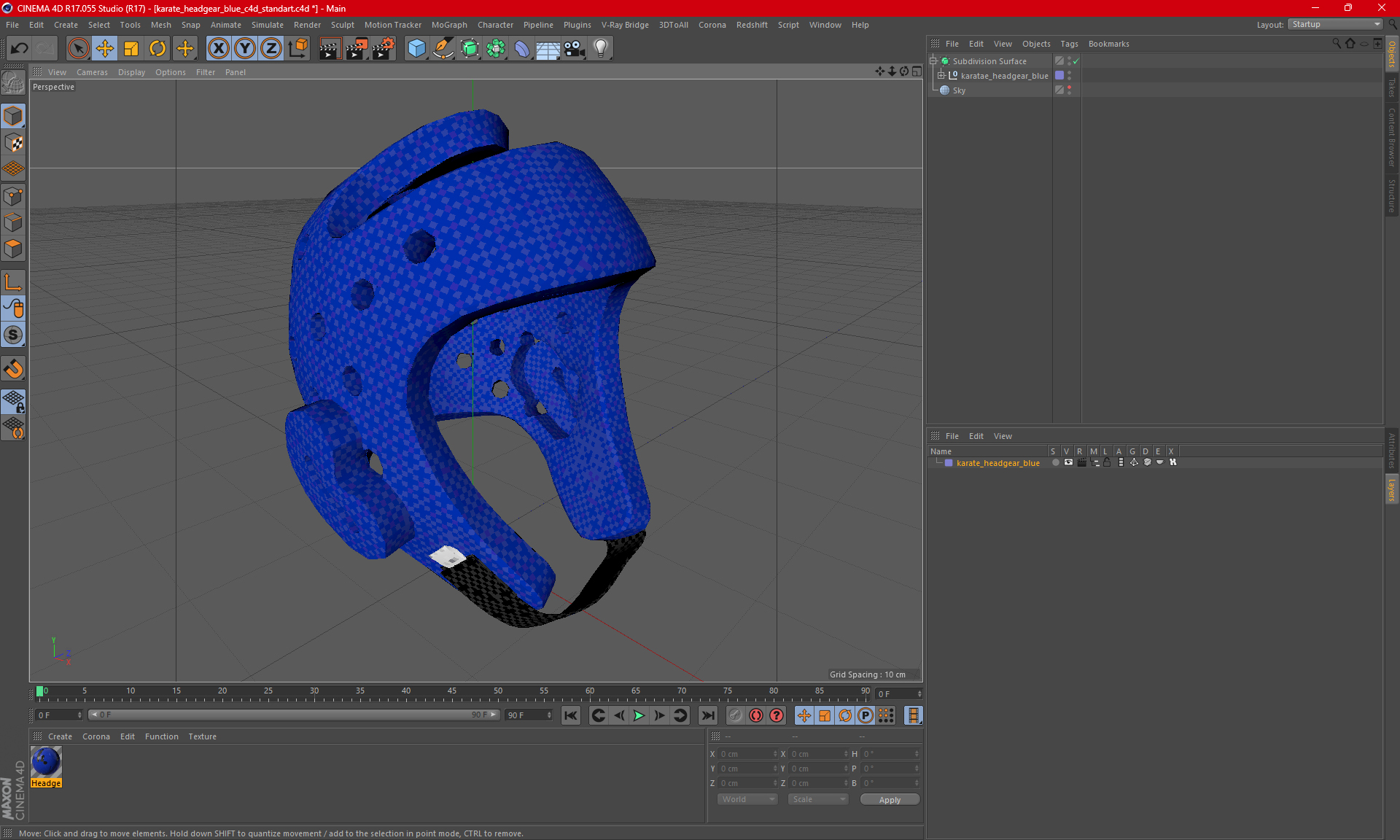Open the Edit Render Settings icon
This screenshot has width=1400, height=840.
pyautogui.click(x=384, y=49)
